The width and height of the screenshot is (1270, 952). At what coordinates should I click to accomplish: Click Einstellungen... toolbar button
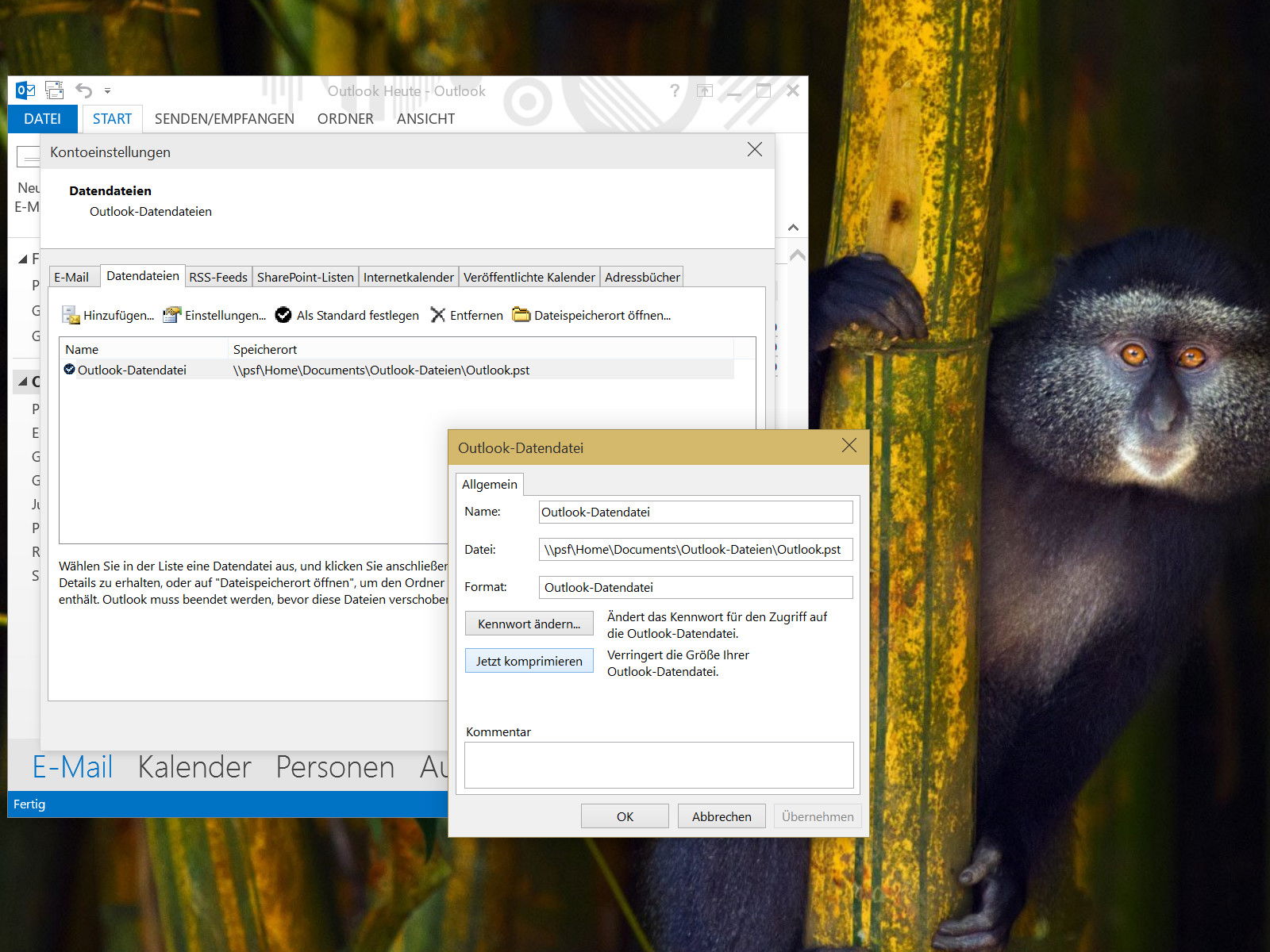214,315
